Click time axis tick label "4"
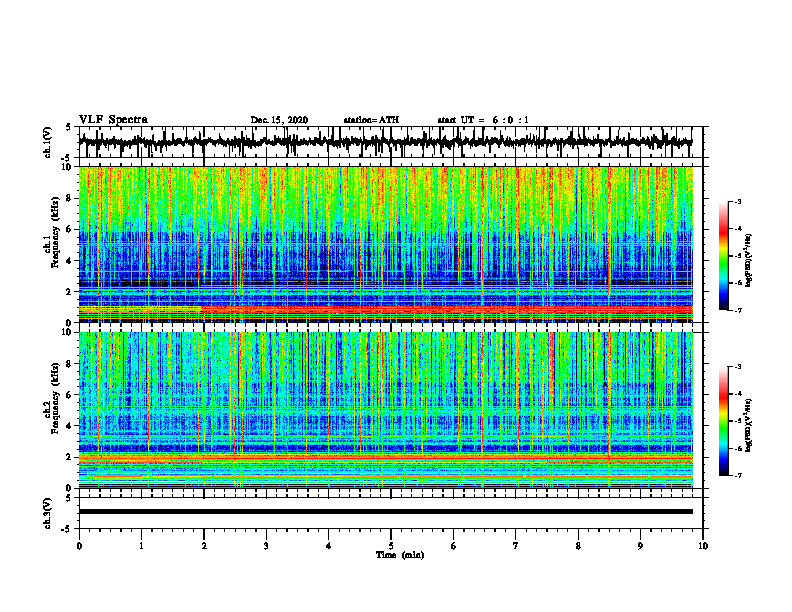 [328, 546]
